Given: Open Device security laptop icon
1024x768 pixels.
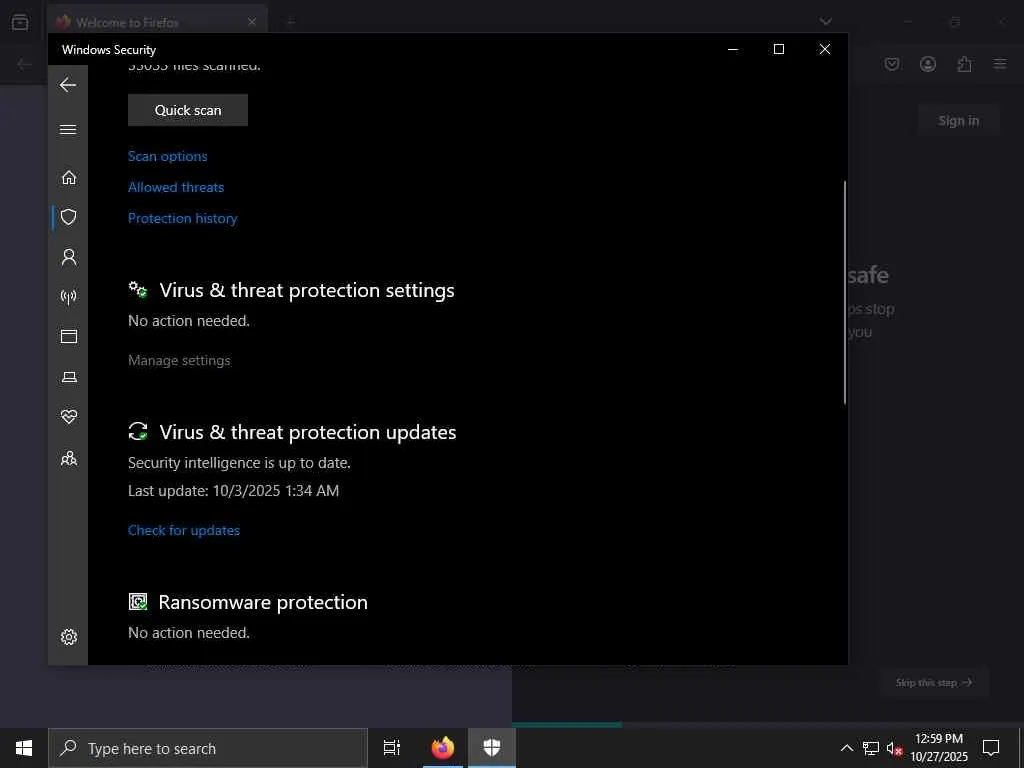Looking at the screenshot, I should click(x=69, y=377).
